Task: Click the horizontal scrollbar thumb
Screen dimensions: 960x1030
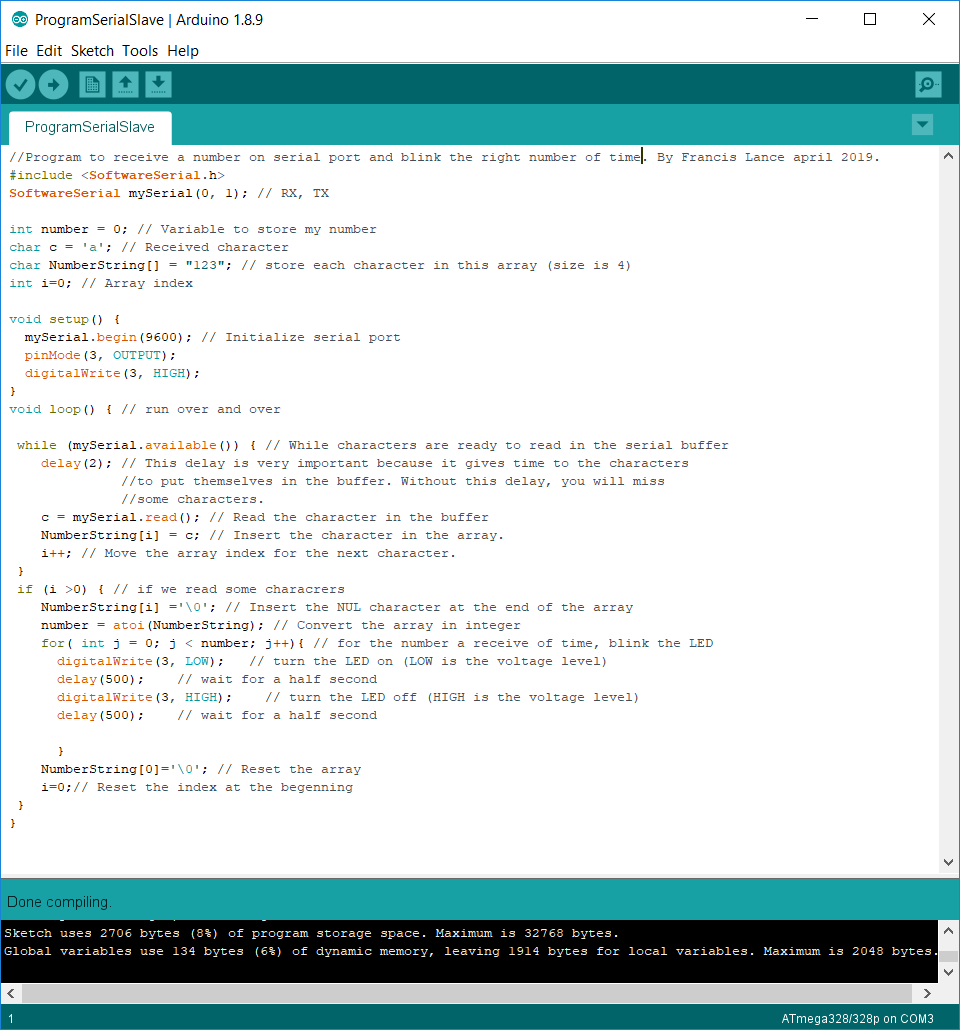Action: (x=467, y=993)
